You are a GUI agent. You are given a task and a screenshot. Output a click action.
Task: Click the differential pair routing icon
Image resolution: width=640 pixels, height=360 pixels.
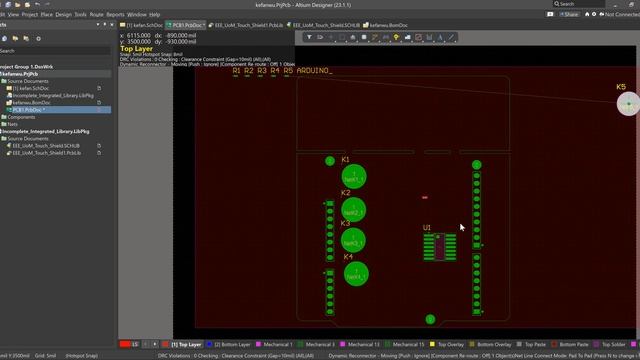(x=386, y=37)
